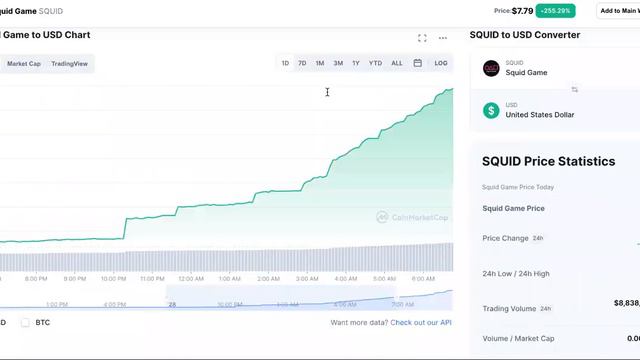The height and width of the screenshot is (360, 640).
Task: Click the price line peak at the chart's right edge
Action: 451,89
